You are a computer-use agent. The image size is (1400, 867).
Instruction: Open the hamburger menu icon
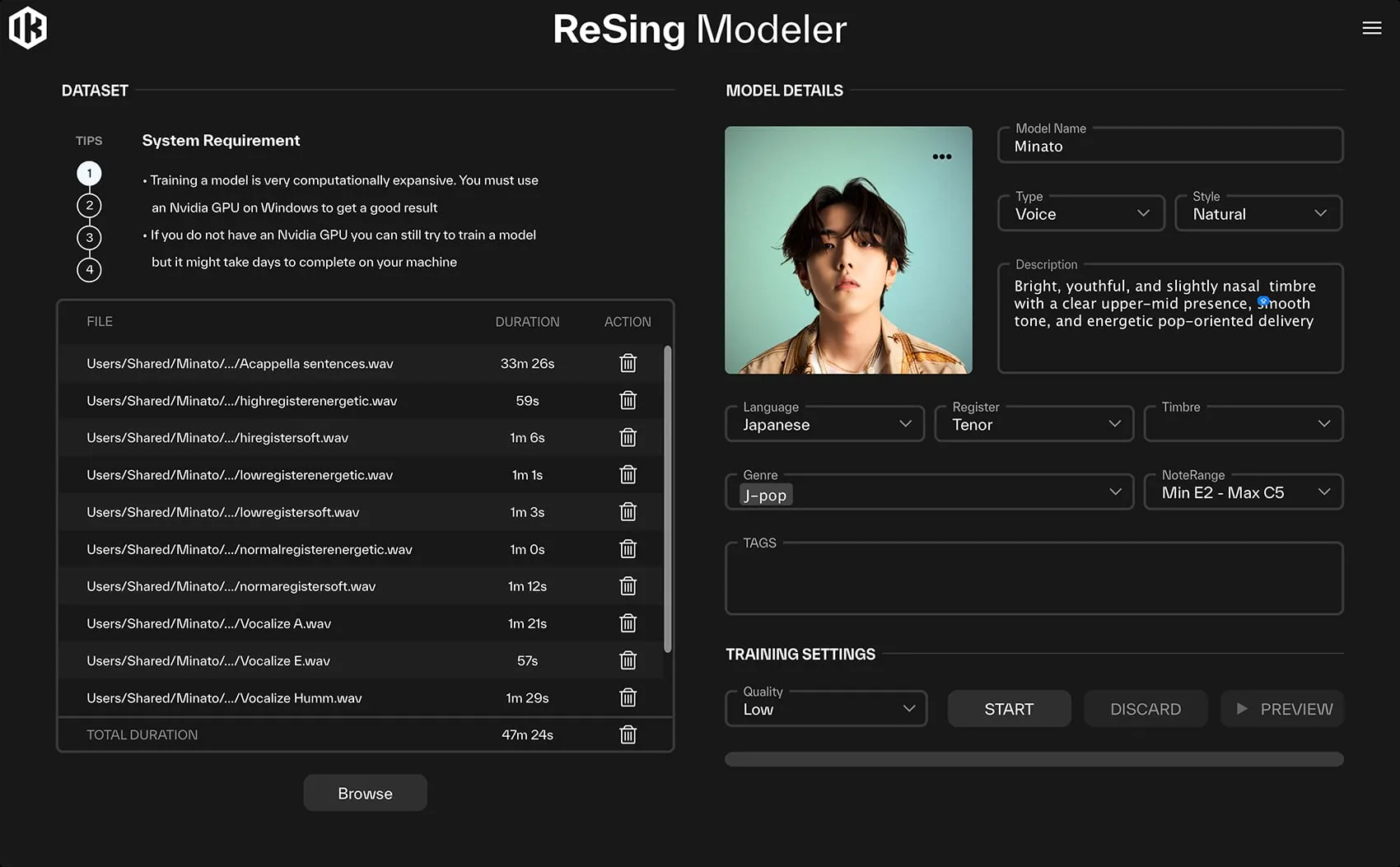tap(1371, 28)
